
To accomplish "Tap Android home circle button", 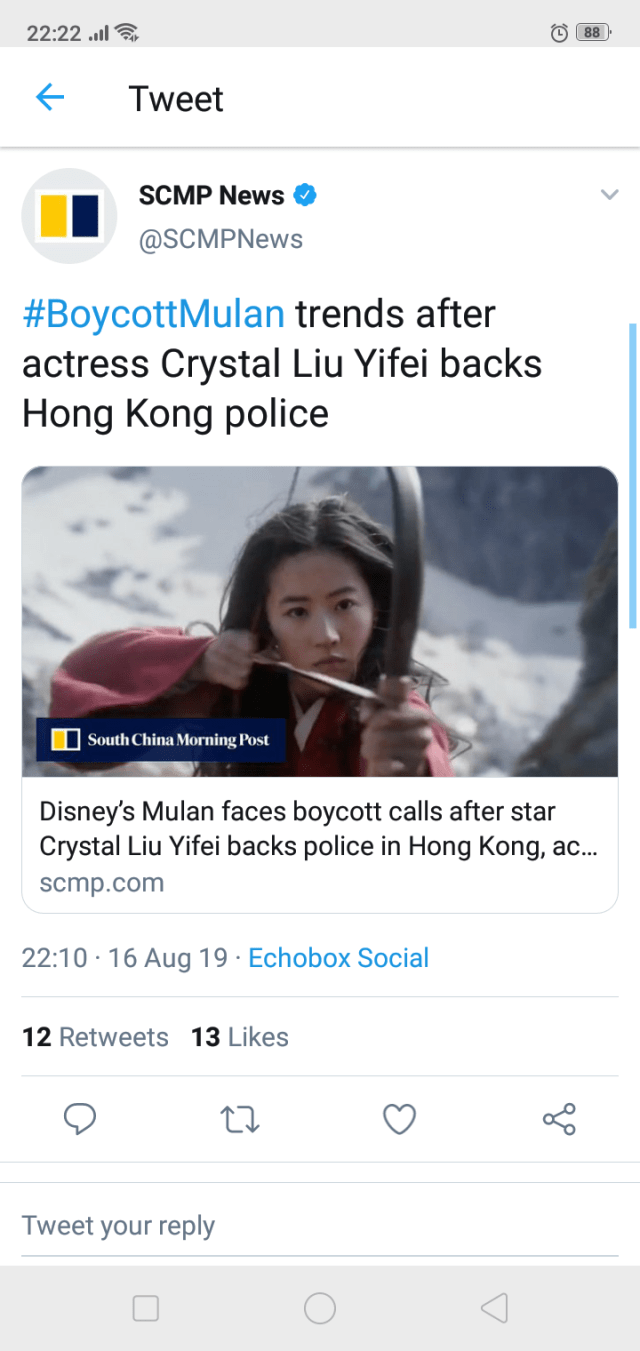I will [320, 1308].
